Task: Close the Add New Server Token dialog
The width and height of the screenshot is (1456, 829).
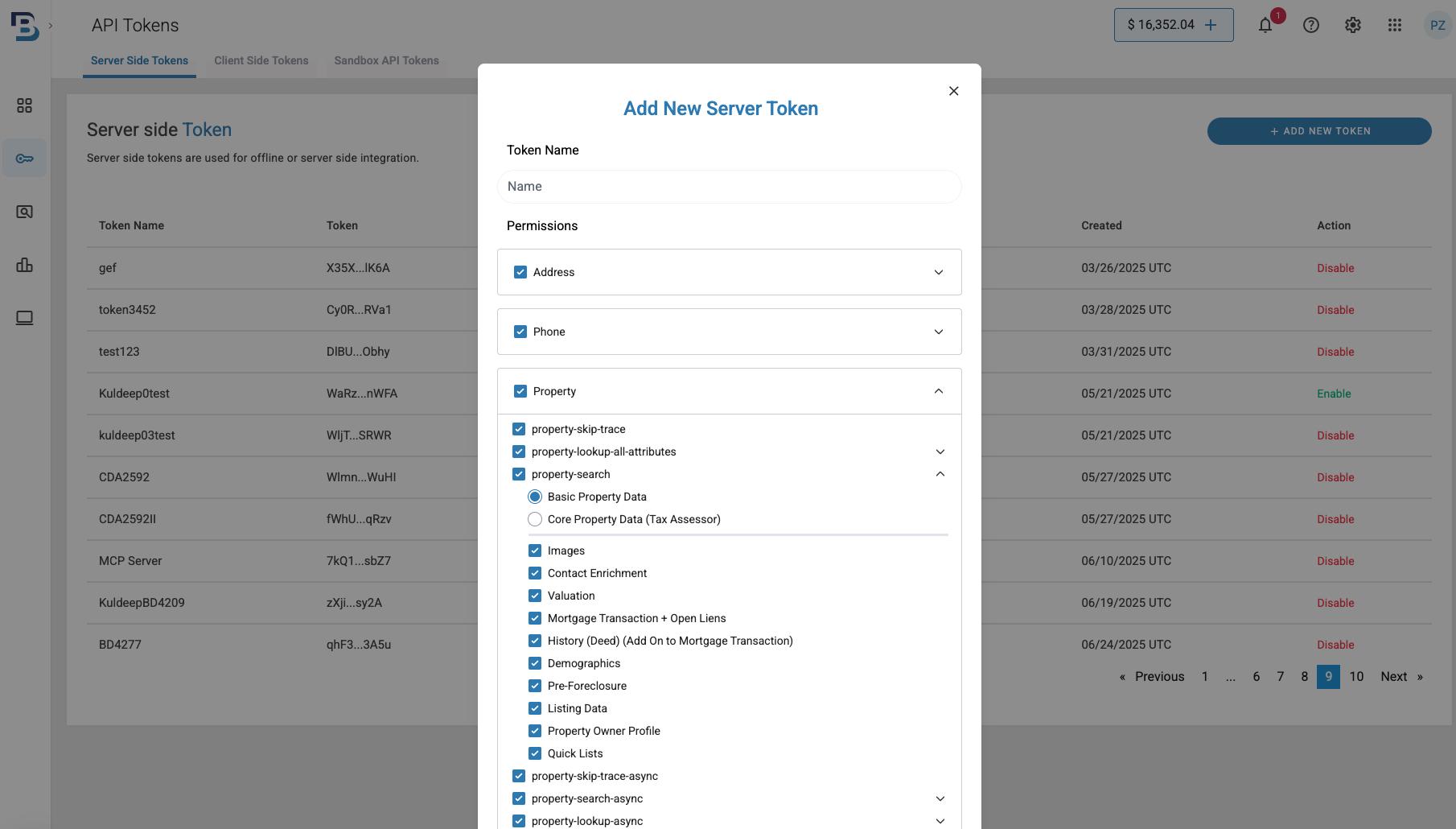Action: (x=954, y=91)
